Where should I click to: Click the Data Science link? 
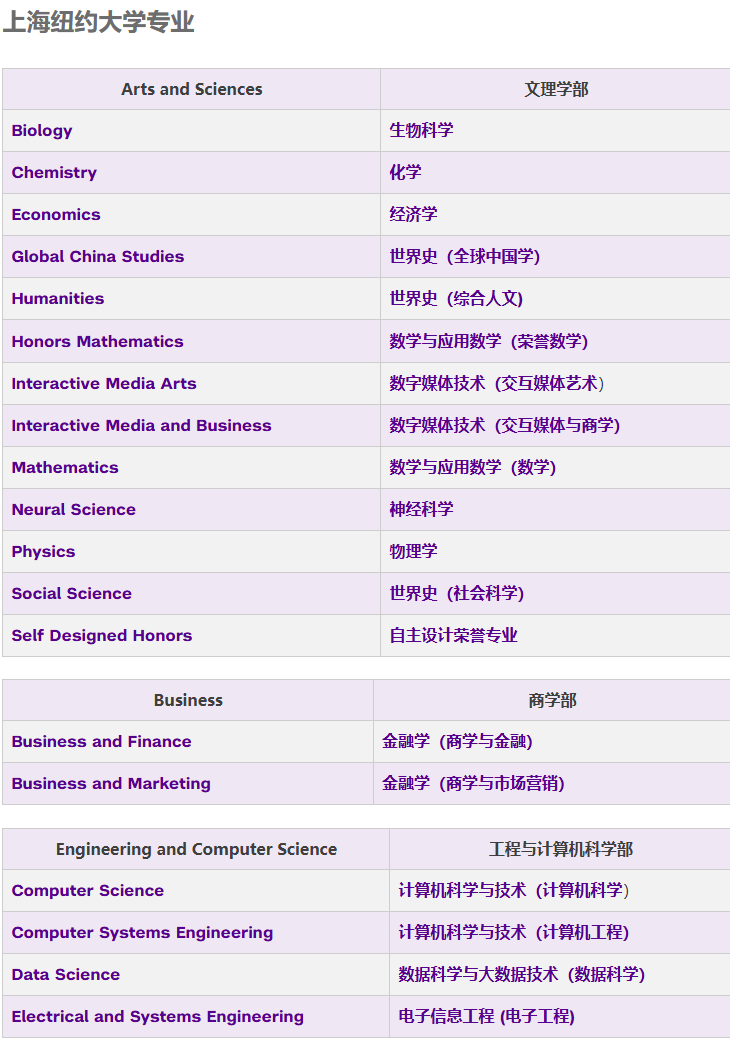(x=66, y=974)
